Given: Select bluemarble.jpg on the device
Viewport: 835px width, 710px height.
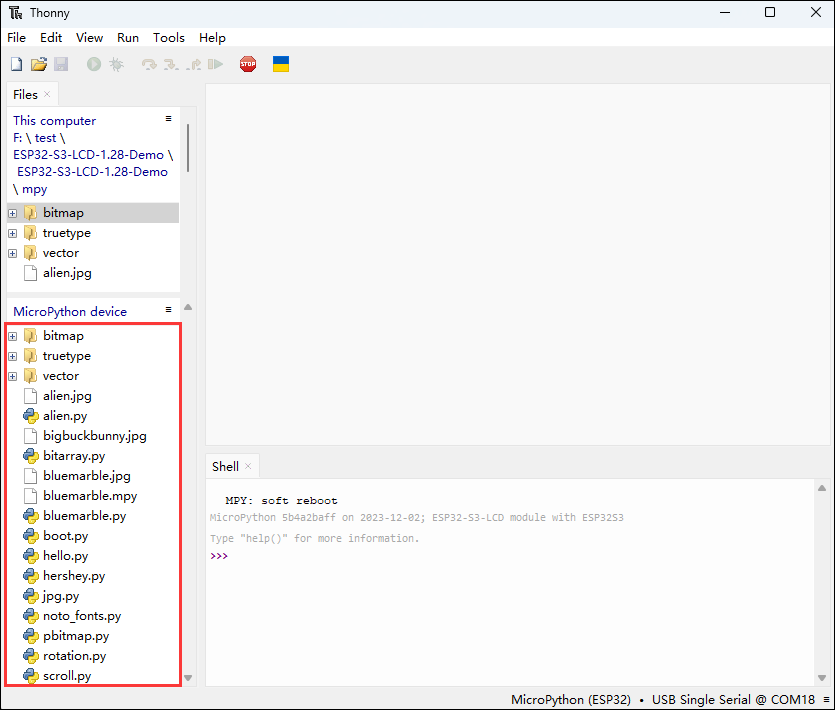Looking at the screenshot, I should (x=87, y=476).
